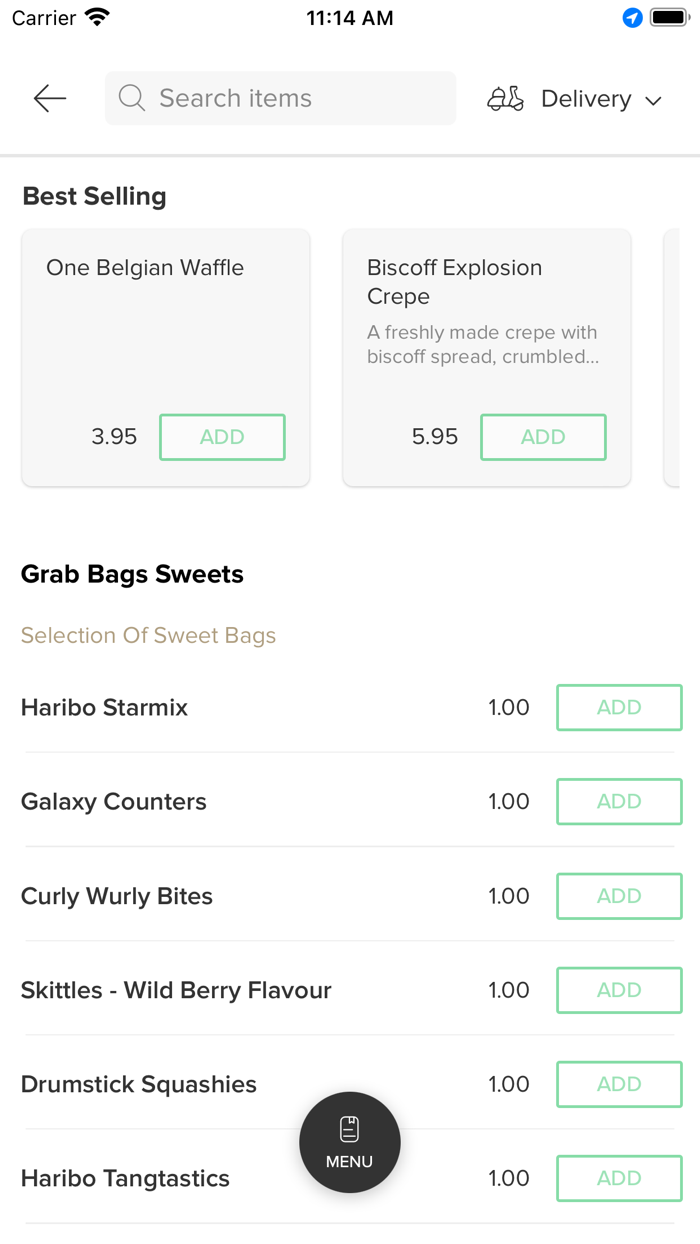Add Biscoff Explosion Crepe to order
The width and height of the screenshot is (700, 1244).
(543, 437)
